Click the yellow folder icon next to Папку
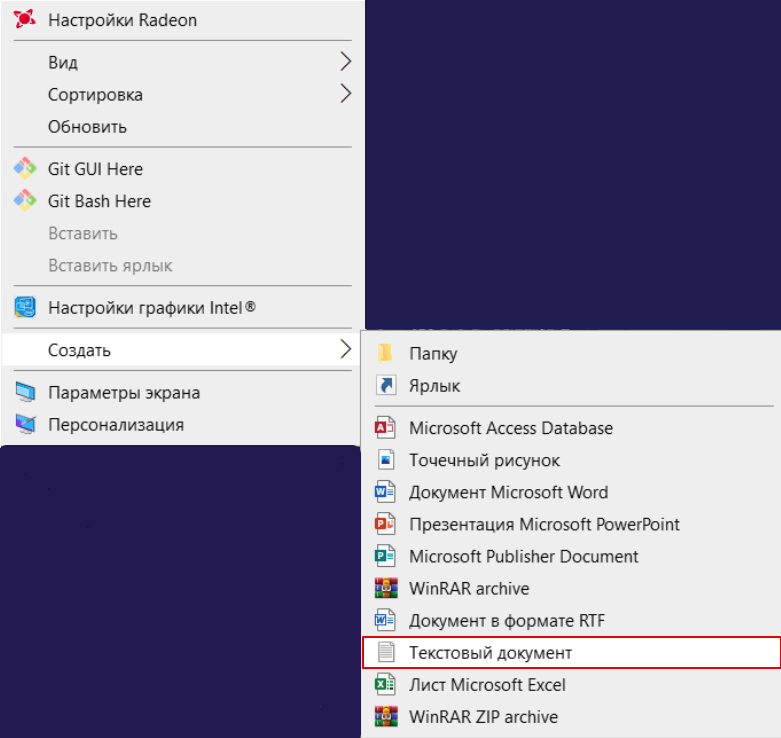Screen dimensions: 781x738 386,353
